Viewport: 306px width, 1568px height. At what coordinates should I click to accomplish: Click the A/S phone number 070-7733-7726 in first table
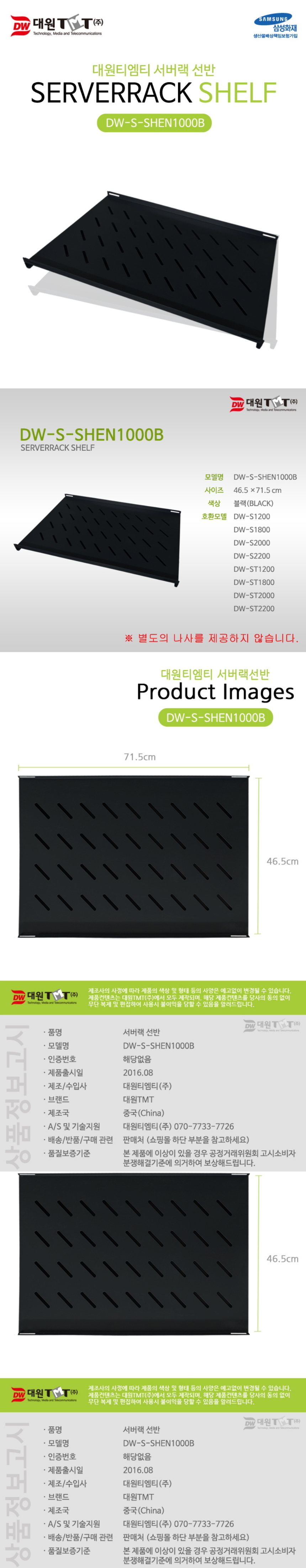click(204, 1127)
